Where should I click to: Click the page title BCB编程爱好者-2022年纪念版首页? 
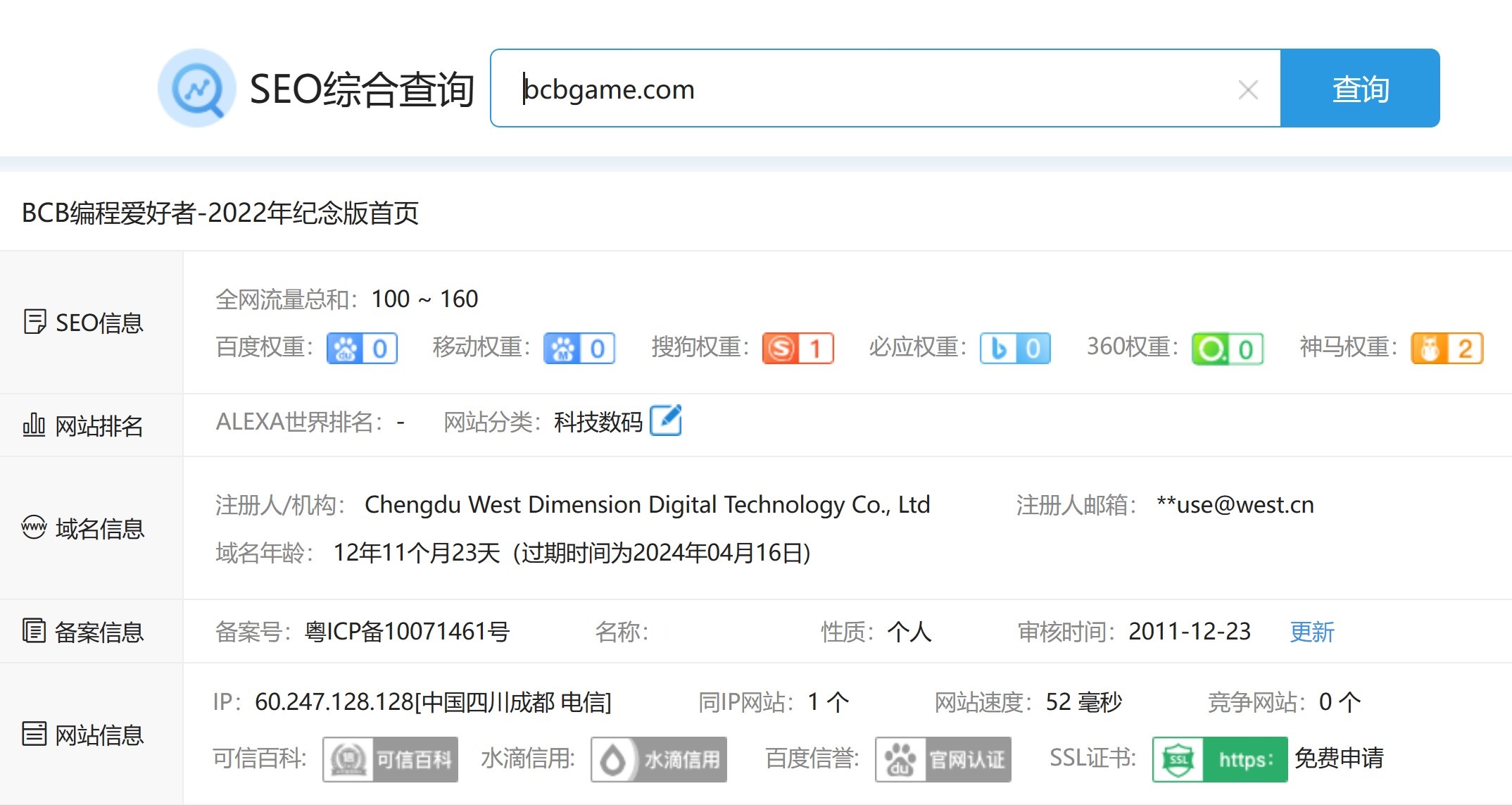coord(220,213)
